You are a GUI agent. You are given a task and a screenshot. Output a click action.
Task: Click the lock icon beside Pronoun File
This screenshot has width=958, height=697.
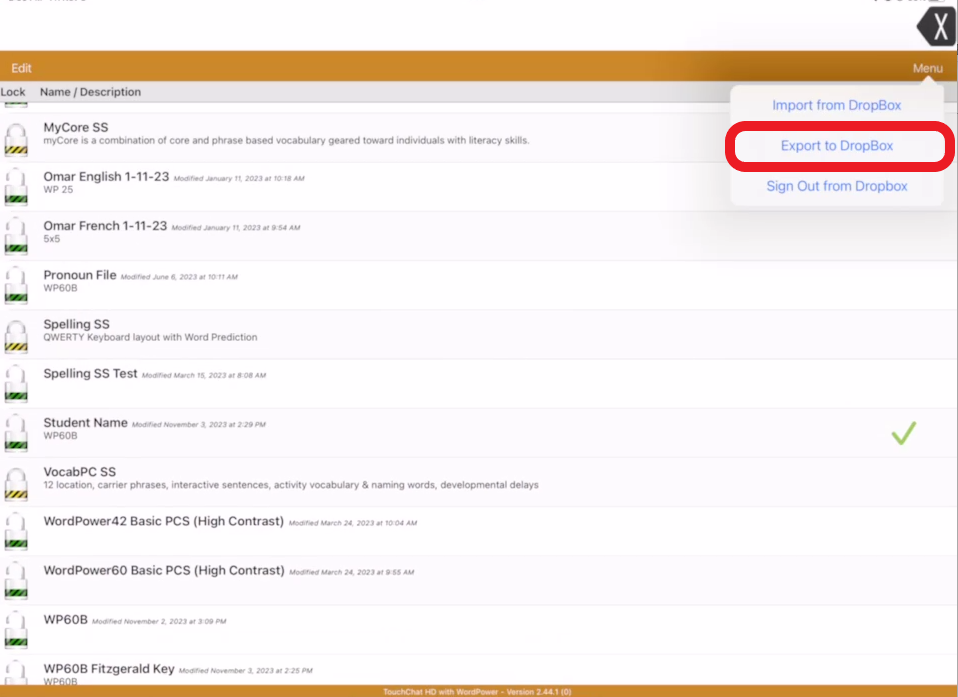16,286
